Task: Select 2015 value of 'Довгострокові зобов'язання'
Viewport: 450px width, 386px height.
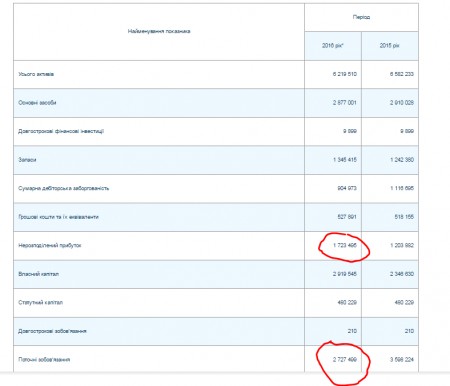Action: pyautogui.click(x=409, y=331)
